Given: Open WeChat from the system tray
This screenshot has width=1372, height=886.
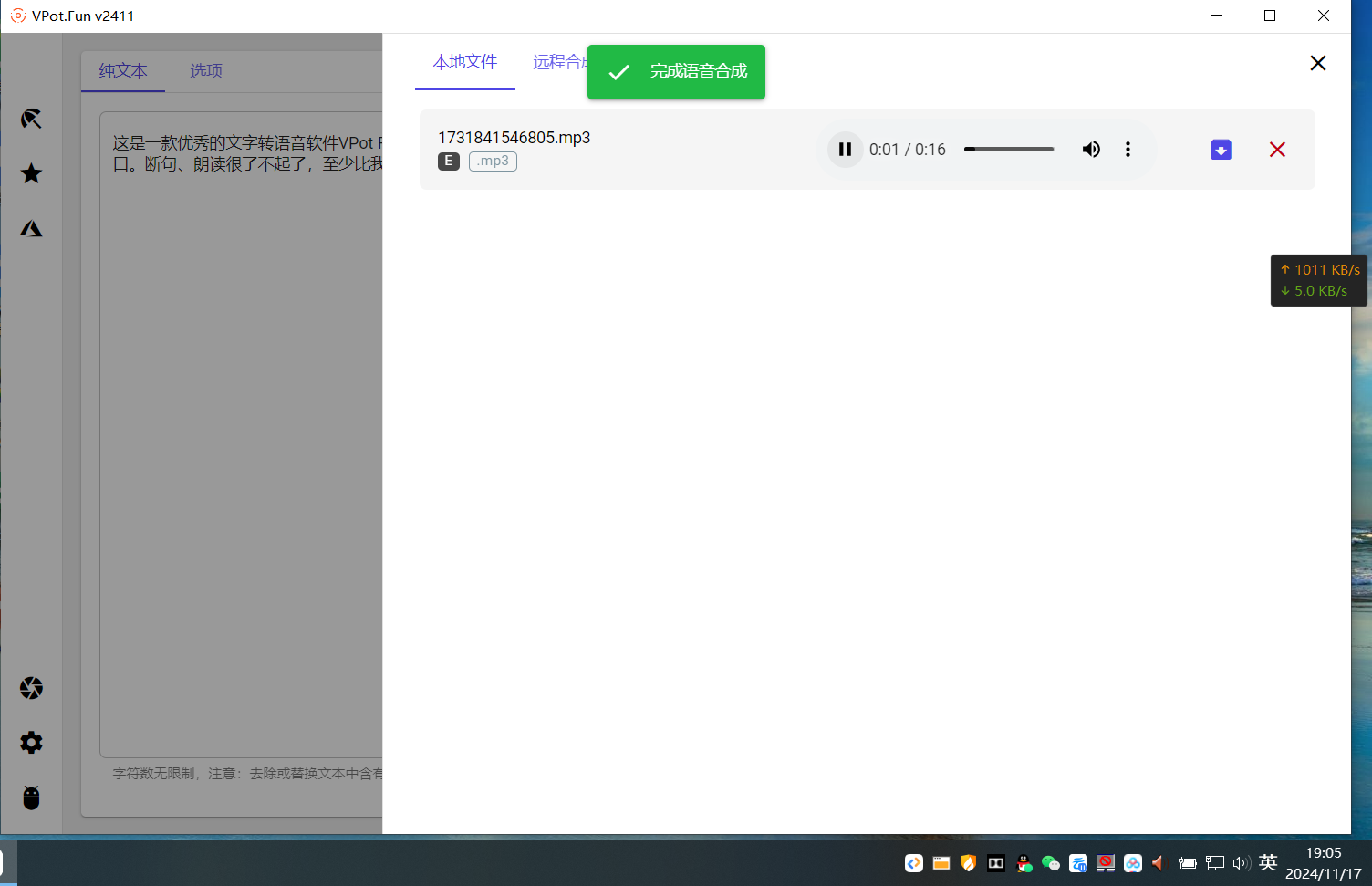Looking at the screenshot, I should [x=1050, y=863].
